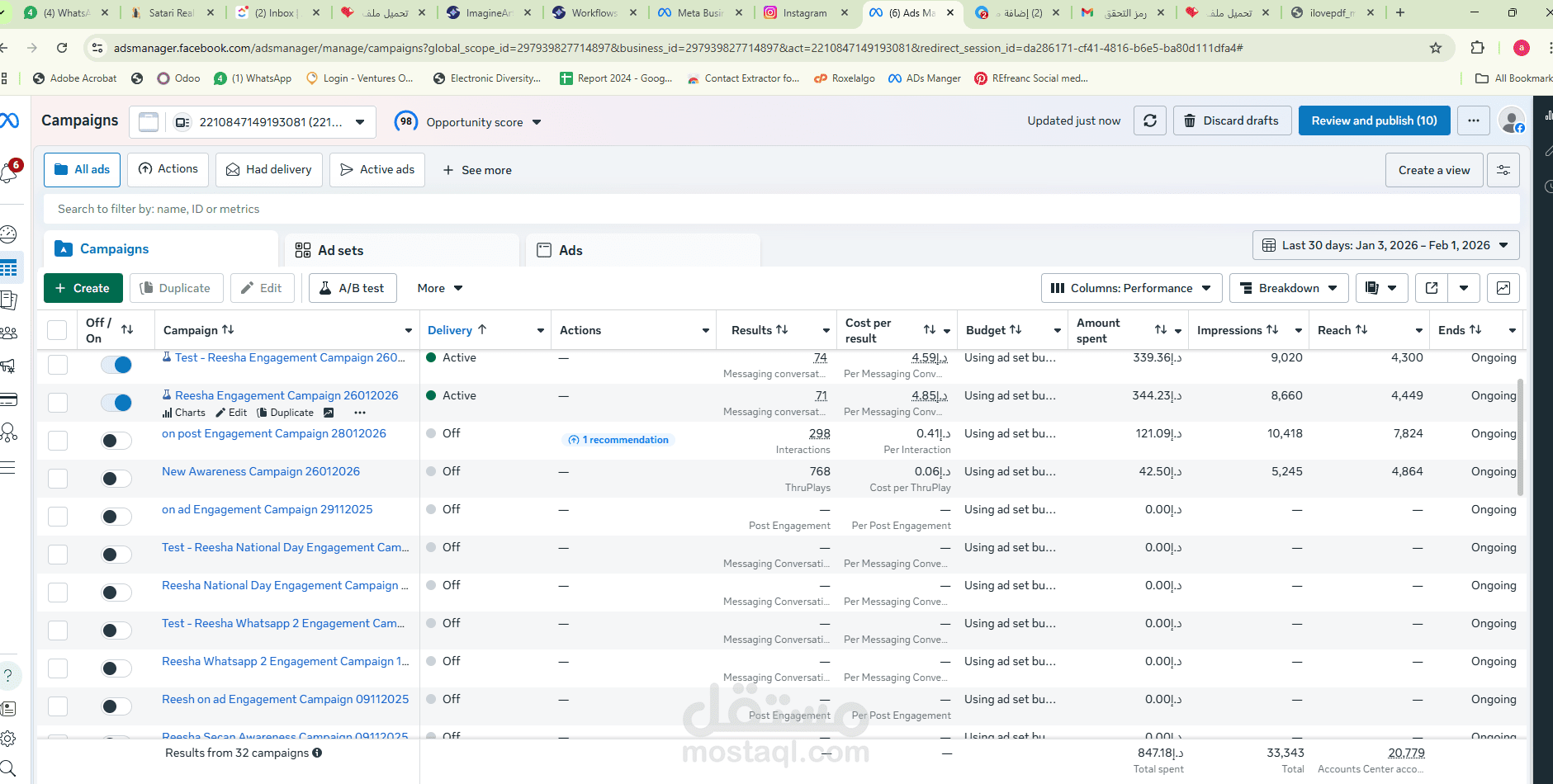The height and width of the screenshot is (784, 1553).
Task: Switch to the Ads tab
Action: 643,250
